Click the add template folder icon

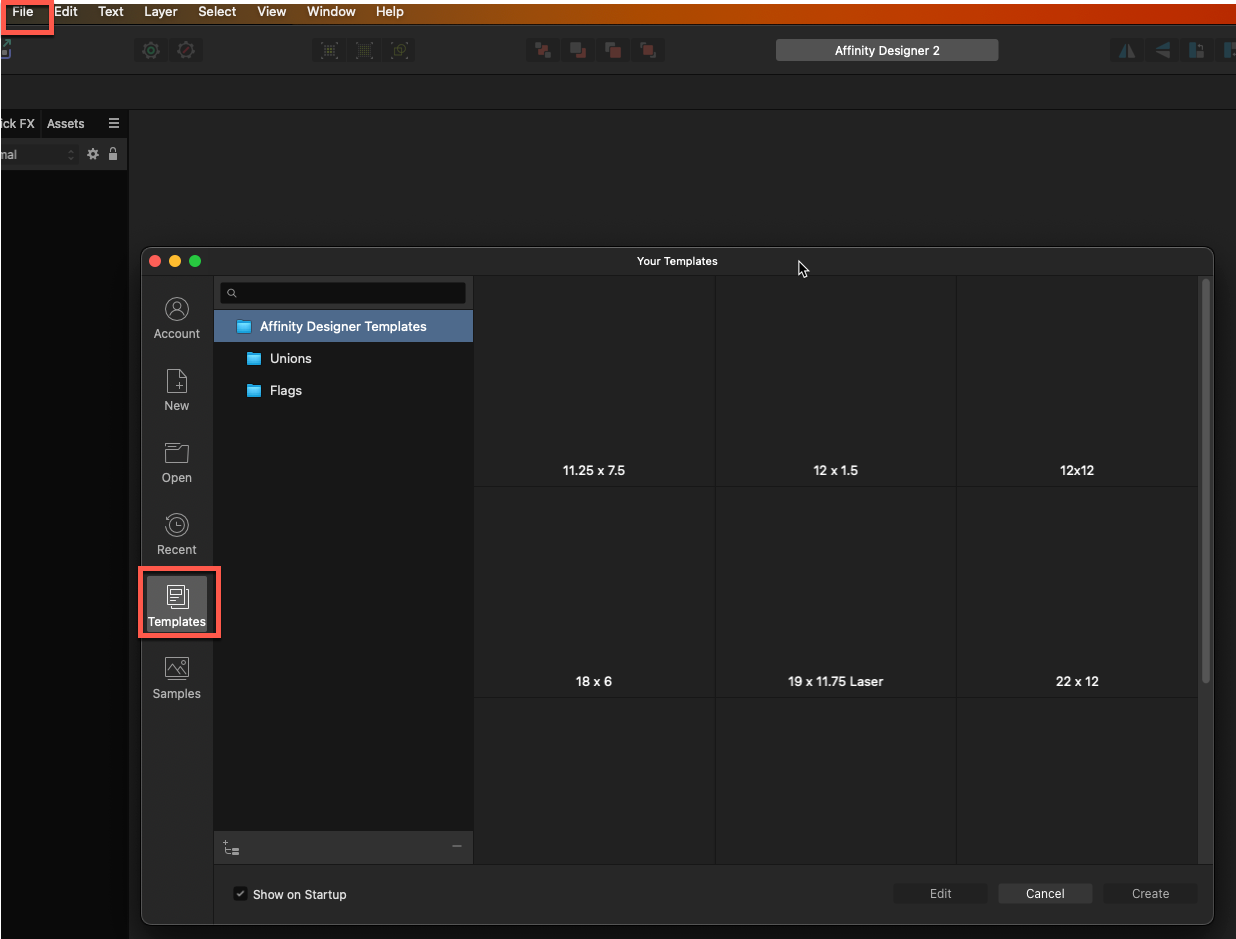tap(231, 848)
